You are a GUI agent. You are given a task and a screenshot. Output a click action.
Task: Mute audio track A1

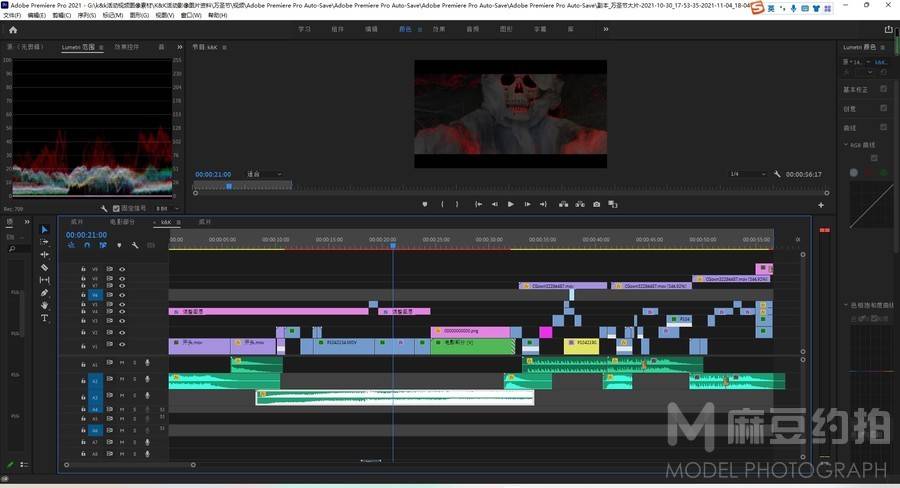tap(122, 363)
